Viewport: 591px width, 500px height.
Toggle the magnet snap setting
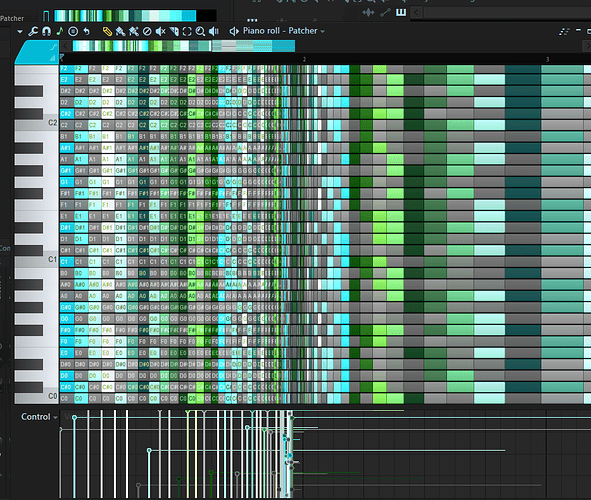(46, 31)
